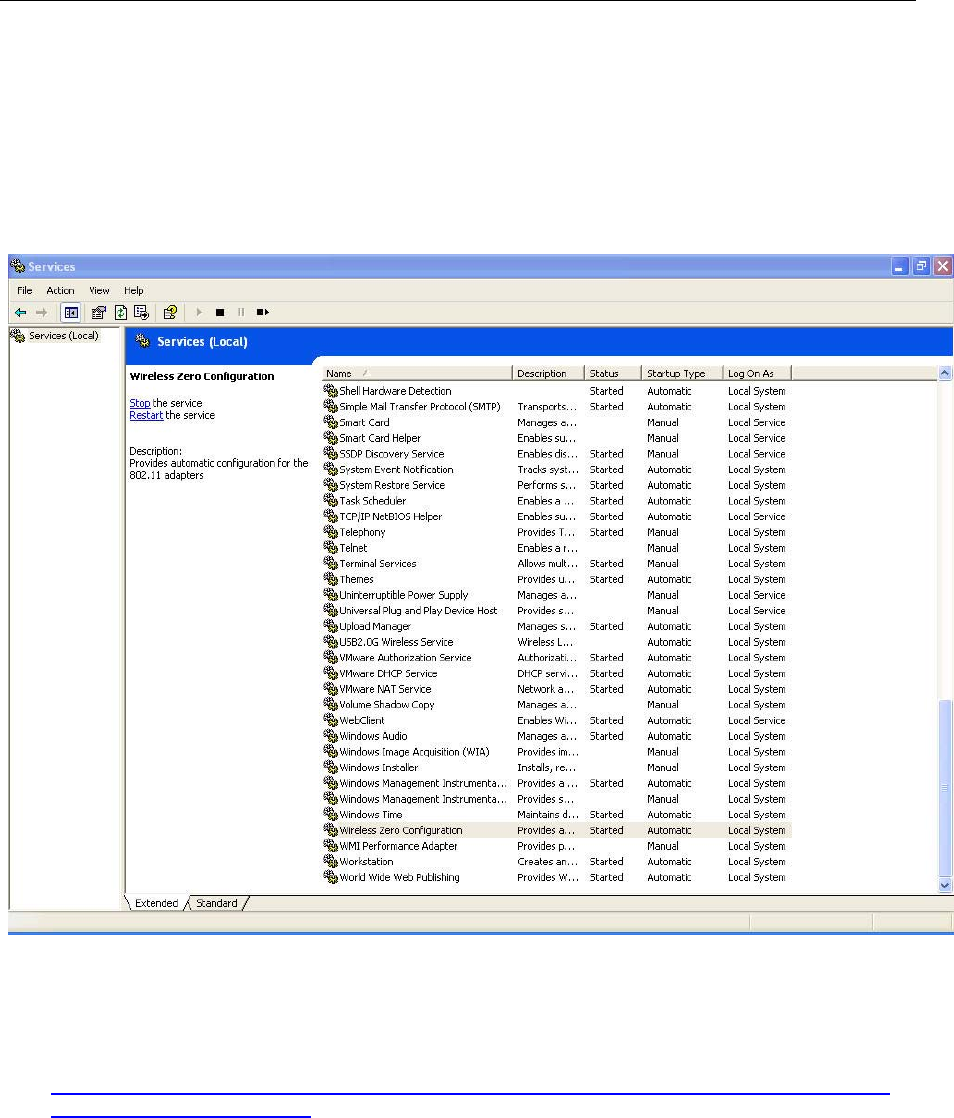Select the System Event Notification service
The image size is (954, 1118).
coord(557,469)
